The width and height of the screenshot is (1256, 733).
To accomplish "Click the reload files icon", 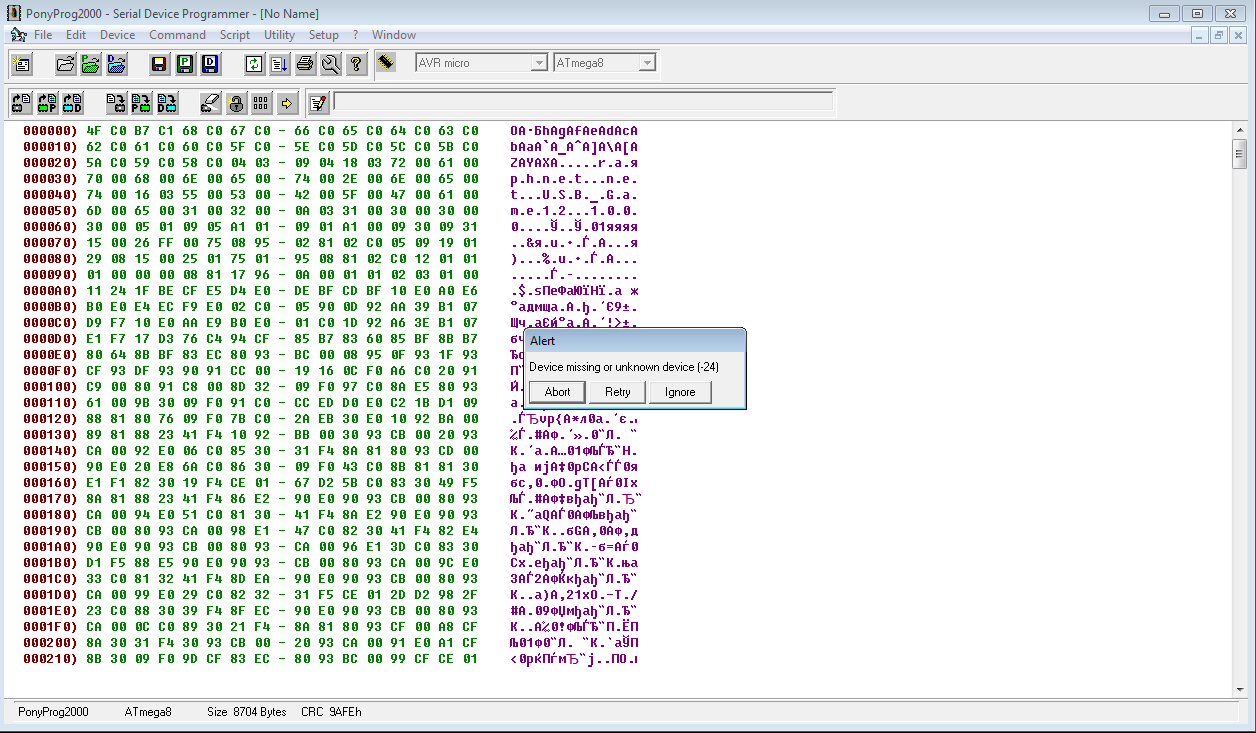I will [x=254, y=64].
